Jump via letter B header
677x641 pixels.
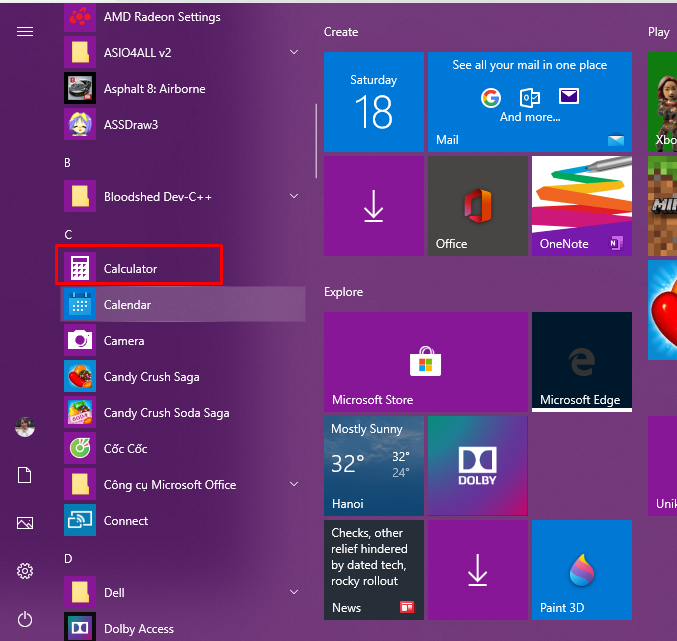(67, 163)
